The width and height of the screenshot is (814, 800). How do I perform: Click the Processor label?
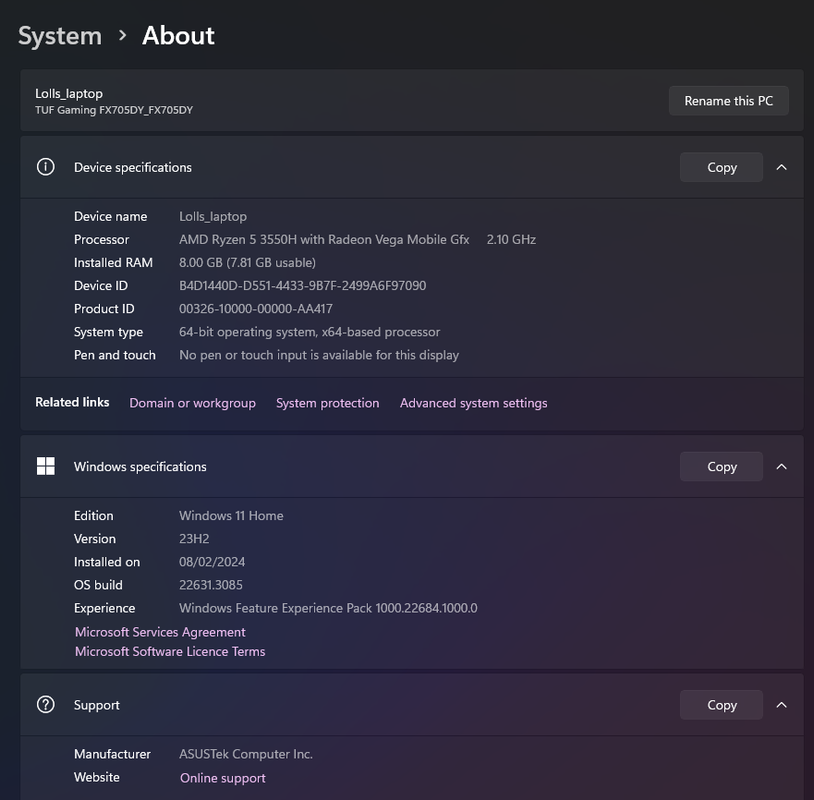click(x=101, y=239)
